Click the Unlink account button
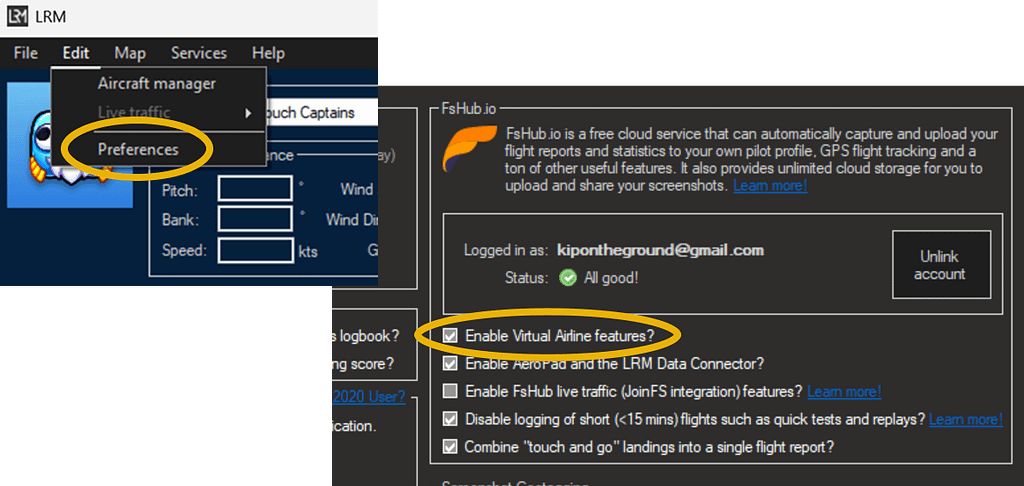The height and width of the screenshot is (486, 1024). point(941,265)
